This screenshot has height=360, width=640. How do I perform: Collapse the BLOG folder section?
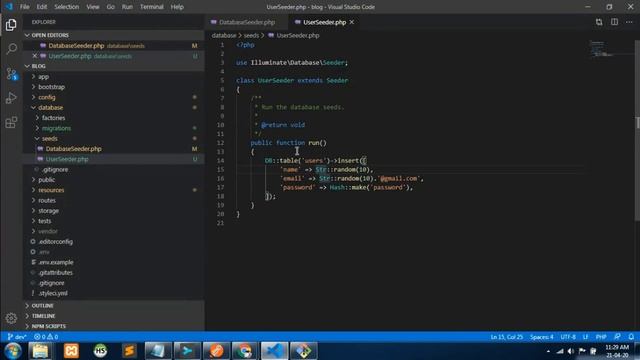(x=113, y=66)
